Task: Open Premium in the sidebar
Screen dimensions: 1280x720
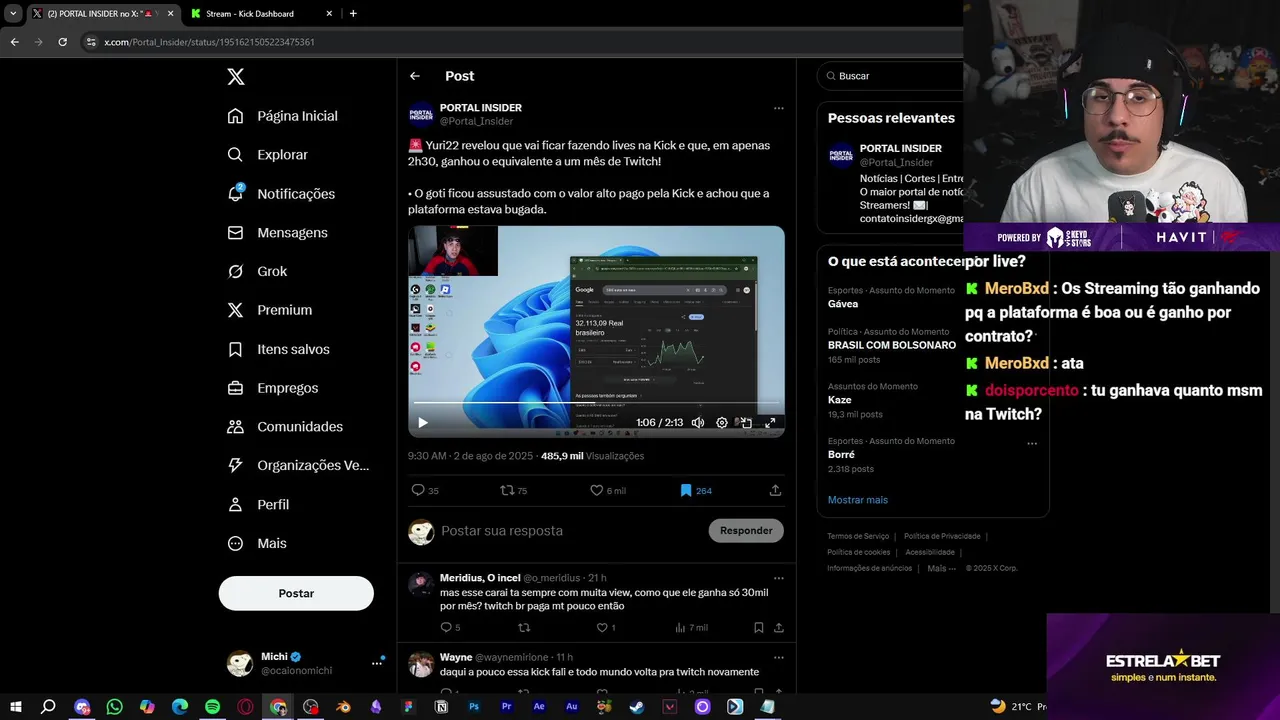Action: pyautogui.click(x=270, y=310)
